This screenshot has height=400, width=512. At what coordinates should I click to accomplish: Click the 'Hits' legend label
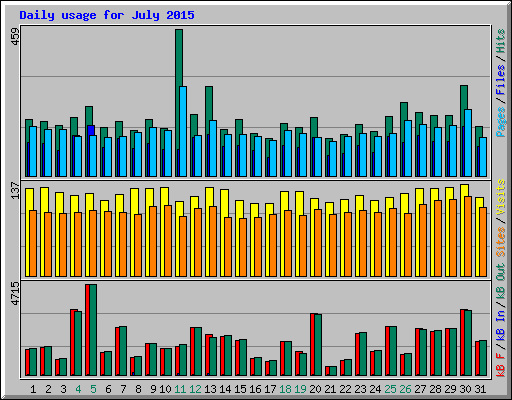501,41
